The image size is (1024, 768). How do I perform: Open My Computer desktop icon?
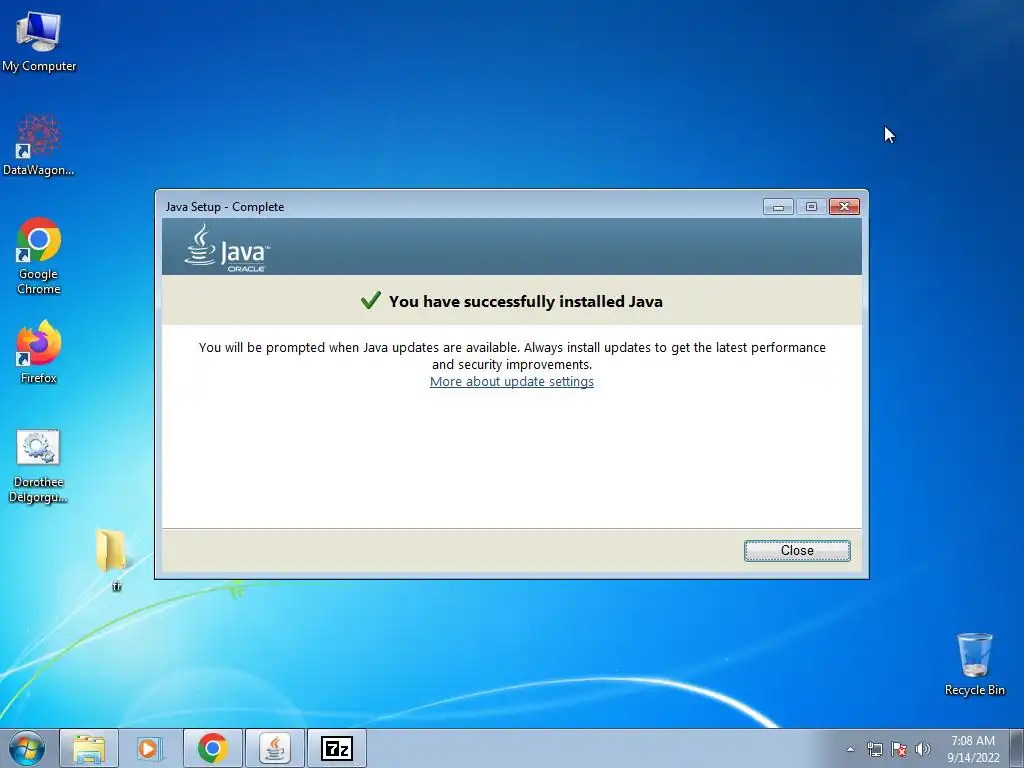click(39, 42)
